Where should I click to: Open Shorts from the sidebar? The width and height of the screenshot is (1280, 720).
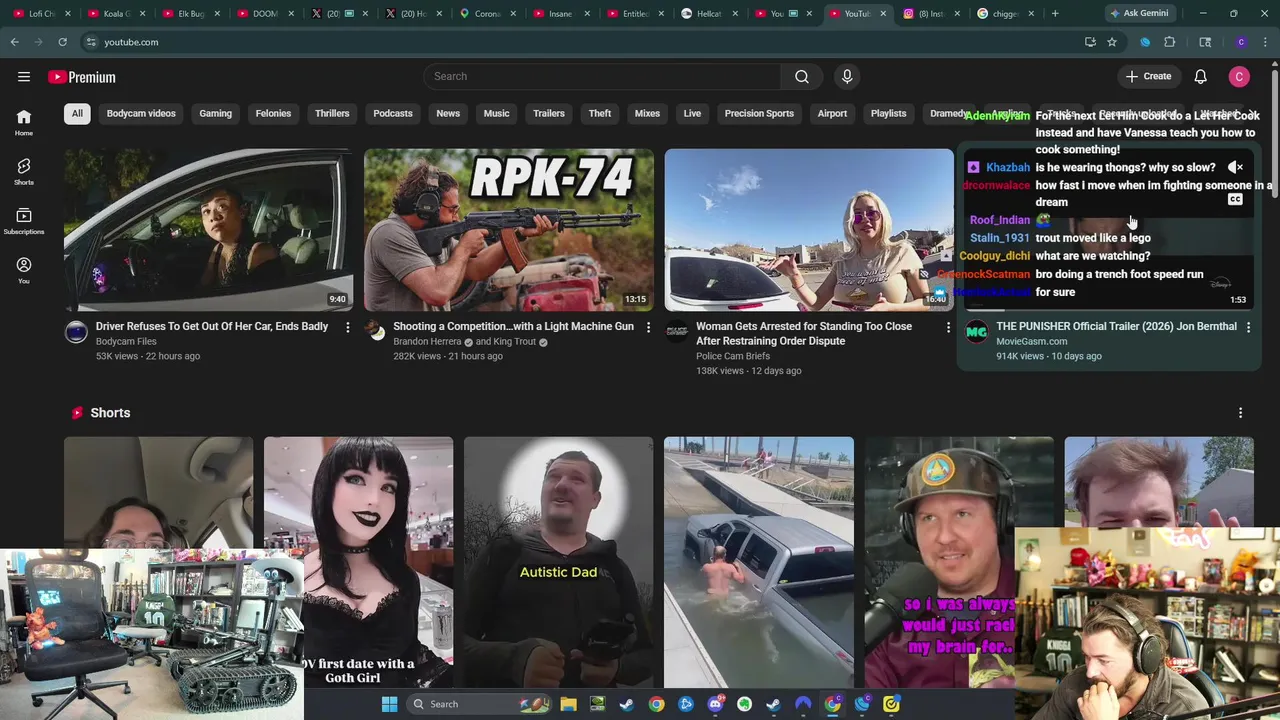point(24,172)
